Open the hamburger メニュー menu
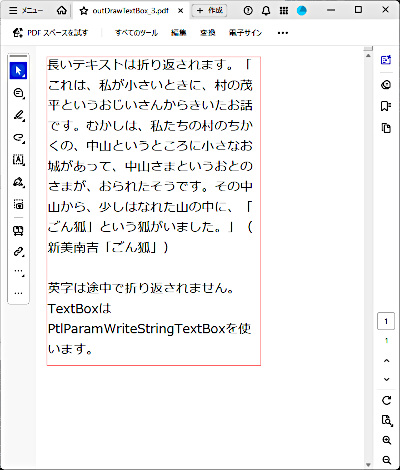The width and height of the screenshot is (400, 470). click(26, 10)
